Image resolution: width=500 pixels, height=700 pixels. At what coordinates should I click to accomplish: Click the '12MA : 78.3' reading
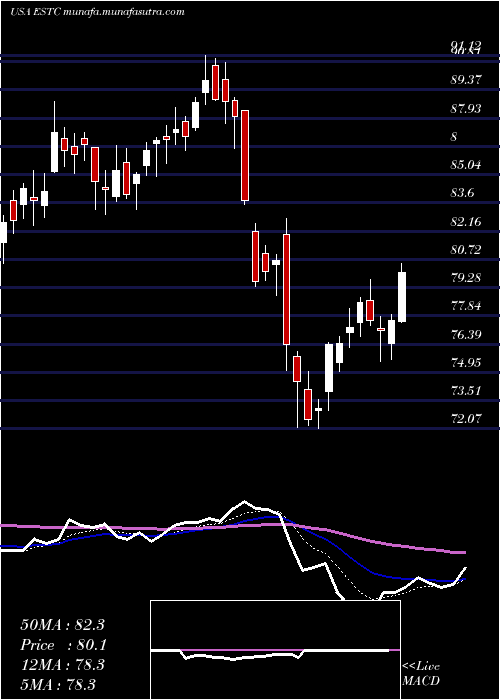62,664
